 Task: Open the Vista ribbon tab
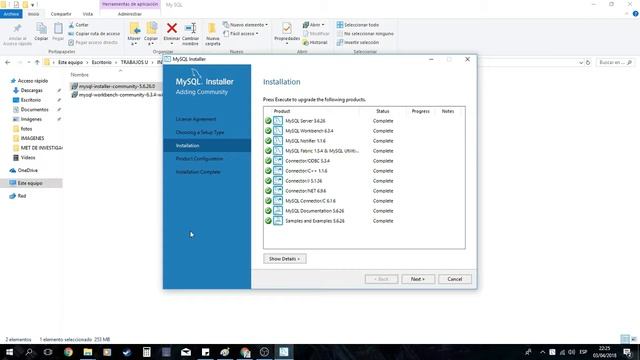pos(88,14)
